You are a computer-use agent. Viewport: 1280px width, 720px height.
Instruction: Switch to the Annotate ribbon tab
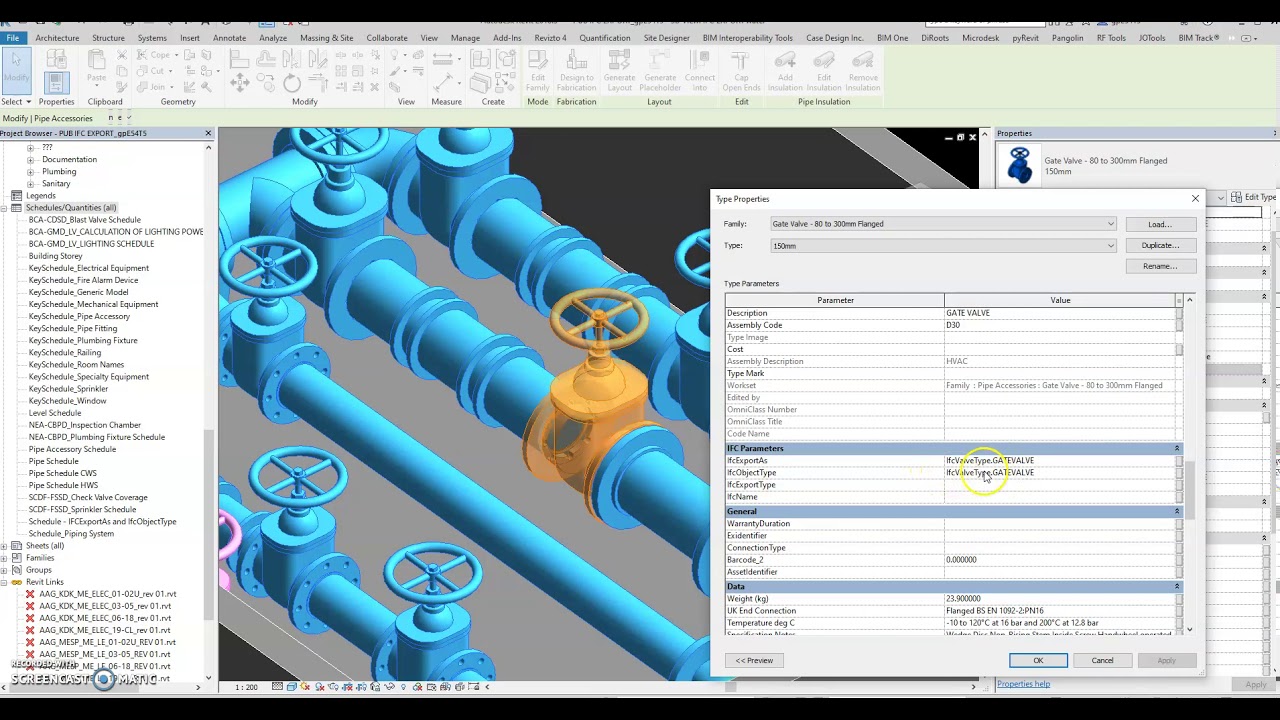[229, 38]
